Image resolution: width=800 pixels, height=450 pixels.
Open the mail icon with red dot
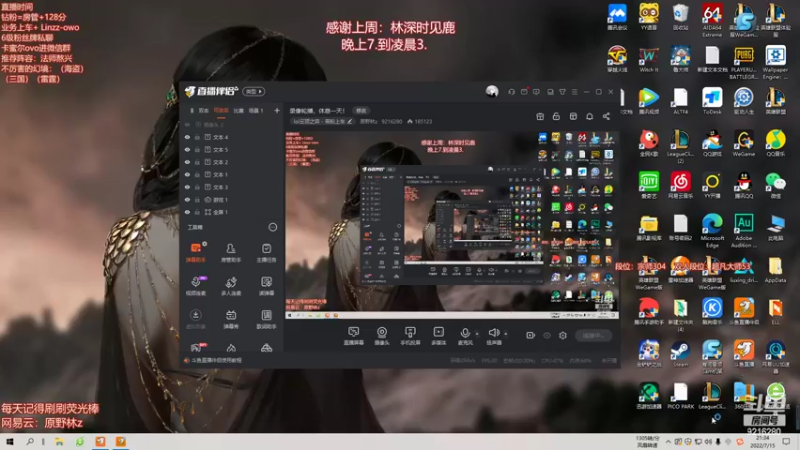[524, 92]
